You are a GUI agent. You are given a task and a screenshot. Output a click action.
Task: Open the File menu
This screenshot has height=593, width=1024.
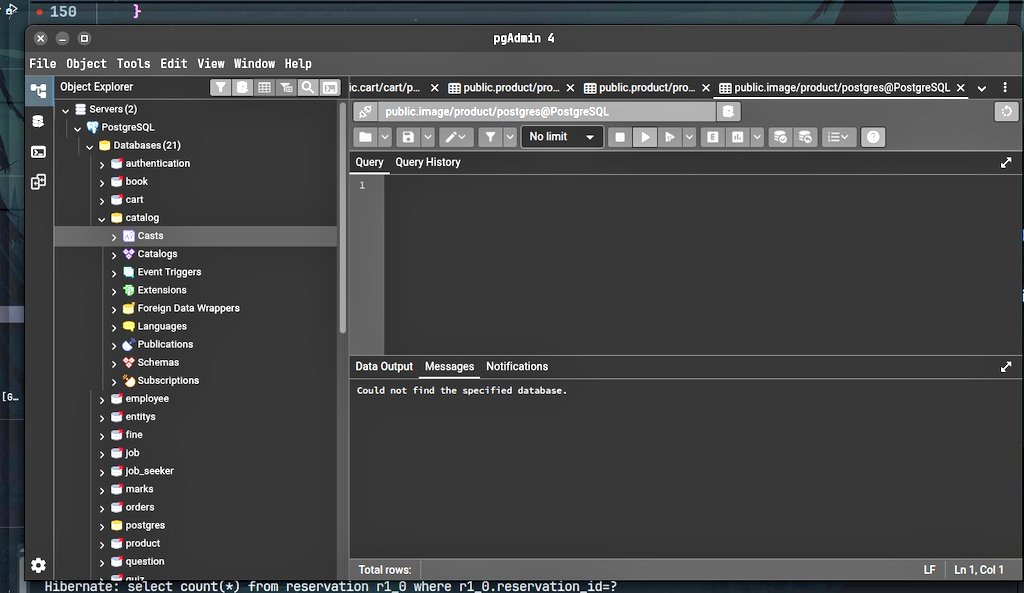42,63
